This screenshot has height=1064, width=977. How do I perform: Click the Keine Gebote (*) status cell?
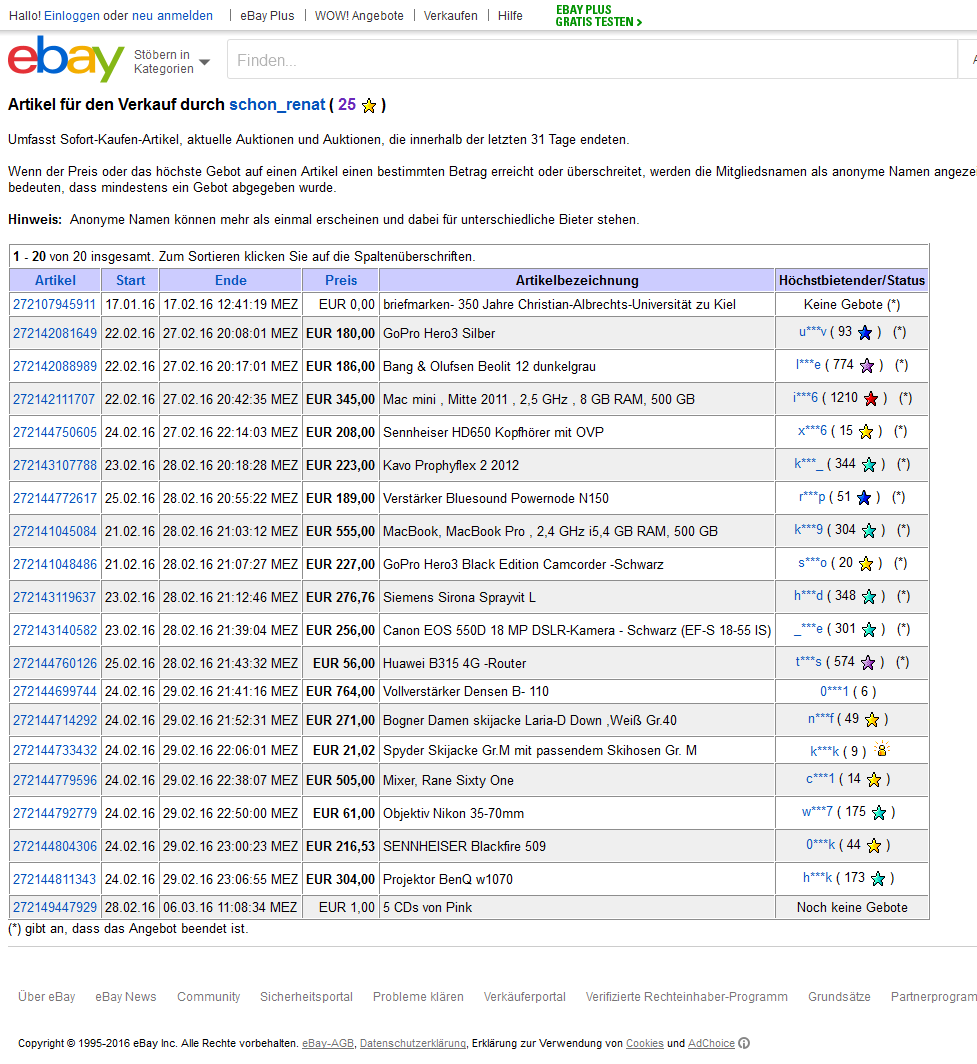(851, 304)
